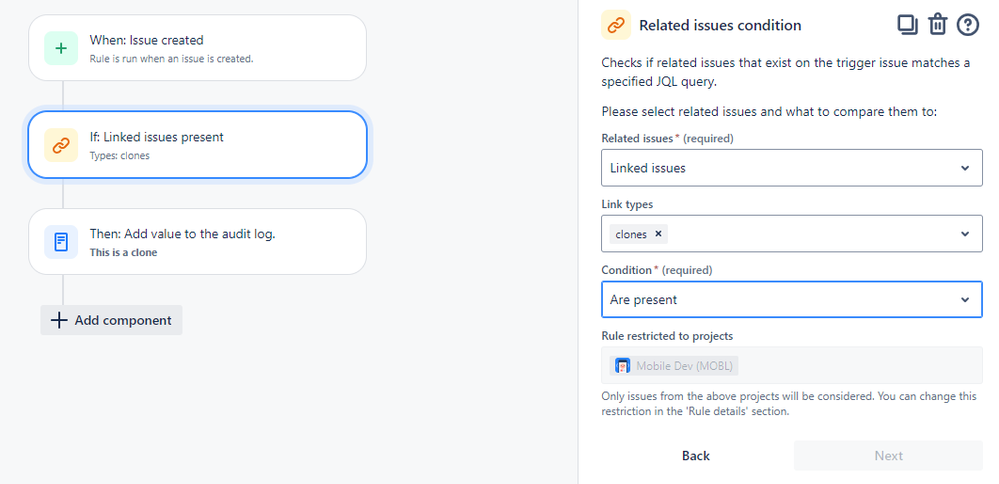
Task: Remove the clones link type tag
Action: click(x=658, y=234)
